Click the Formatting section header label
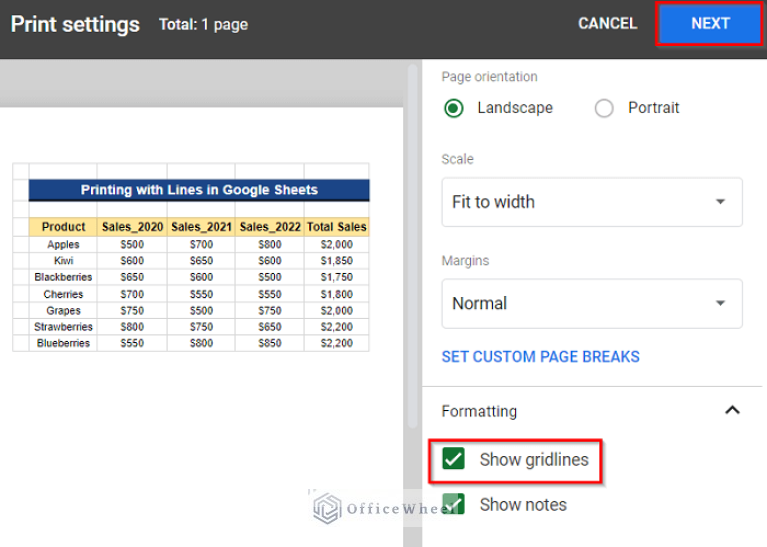 pos(479,411)
